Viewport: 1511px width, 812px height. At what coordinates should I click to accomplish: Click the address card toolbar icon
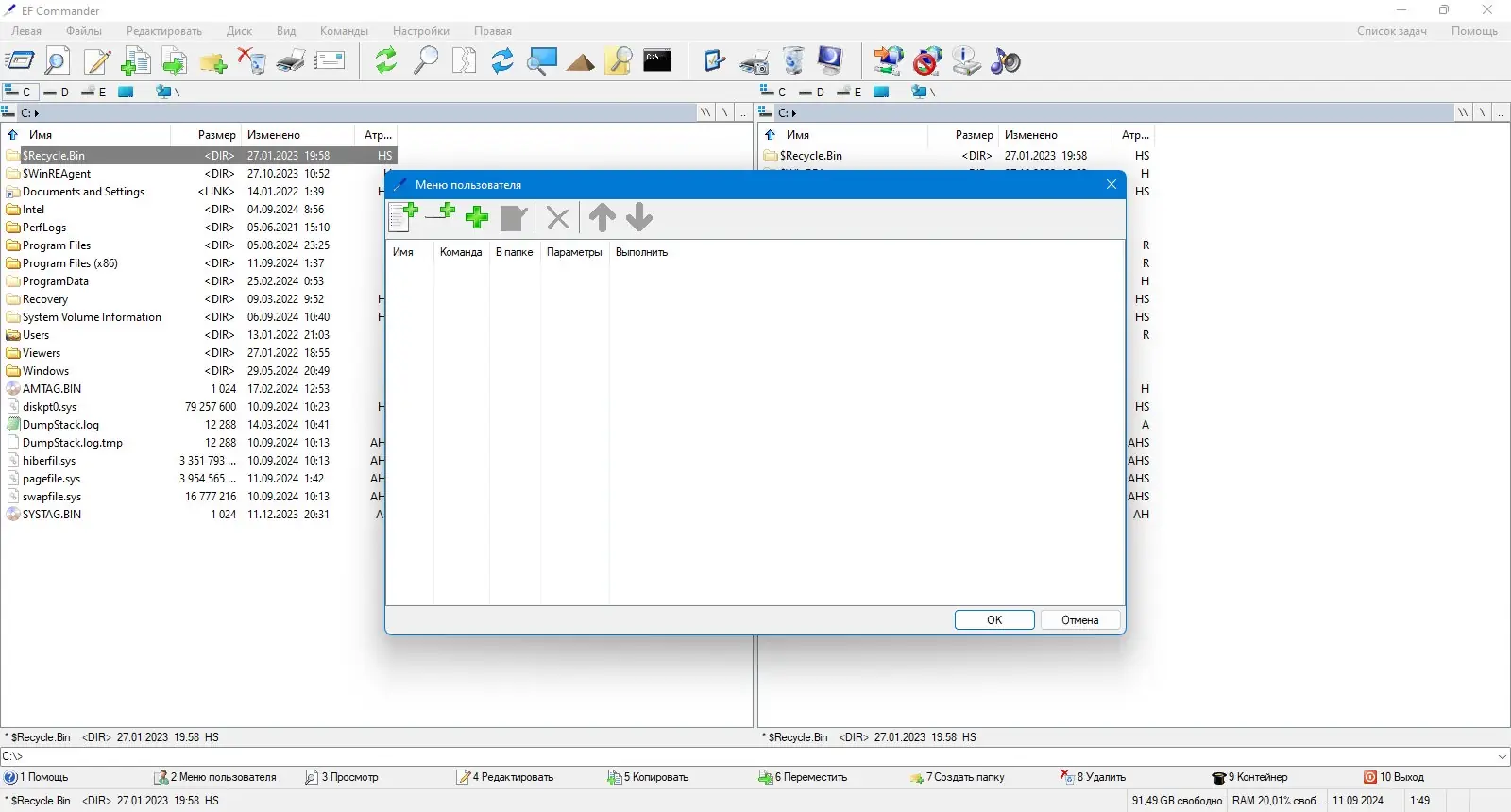click(x=330, y=61)
